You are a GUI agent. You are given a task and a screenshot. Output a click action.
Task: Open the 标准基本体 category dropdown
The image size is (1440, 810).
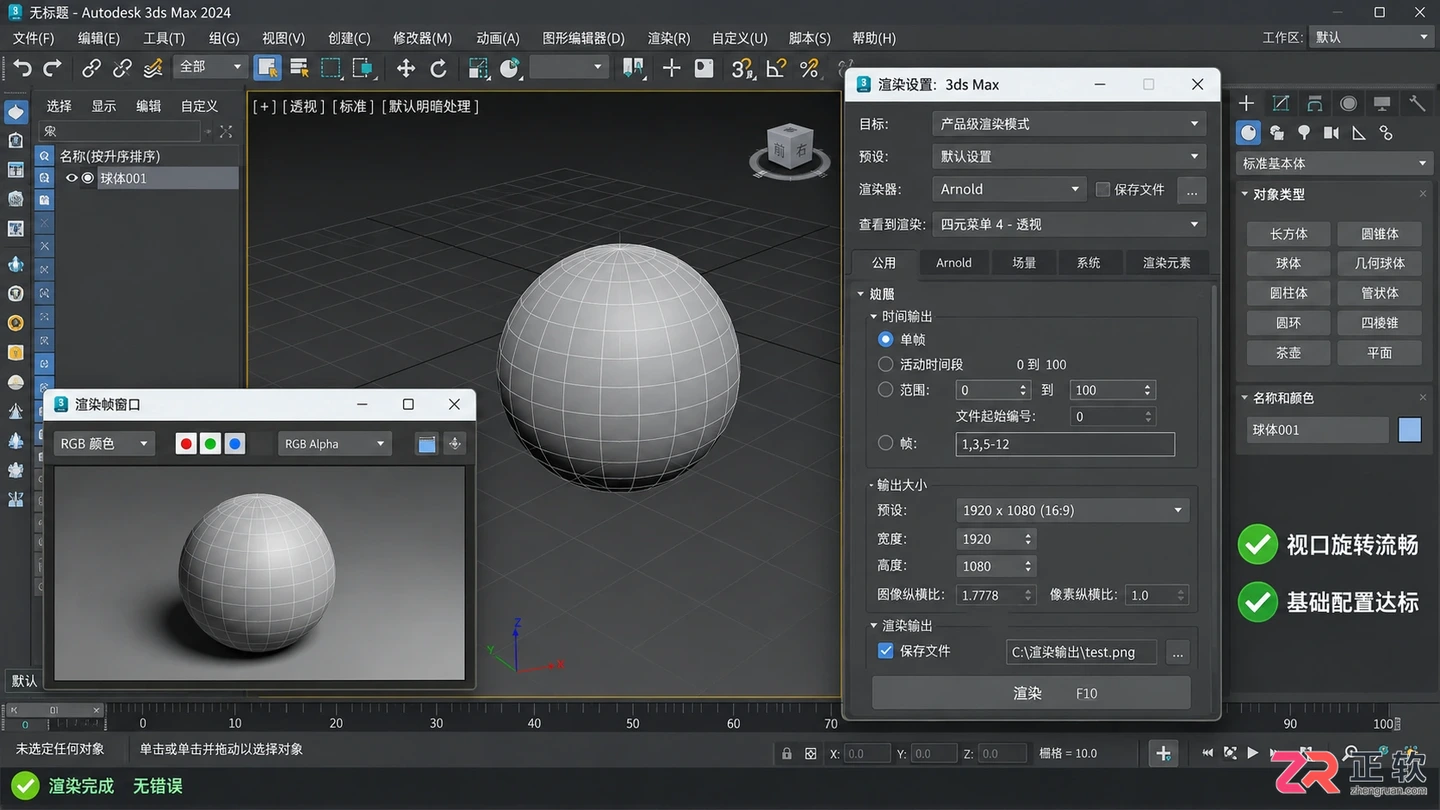tap(1335, 163)
